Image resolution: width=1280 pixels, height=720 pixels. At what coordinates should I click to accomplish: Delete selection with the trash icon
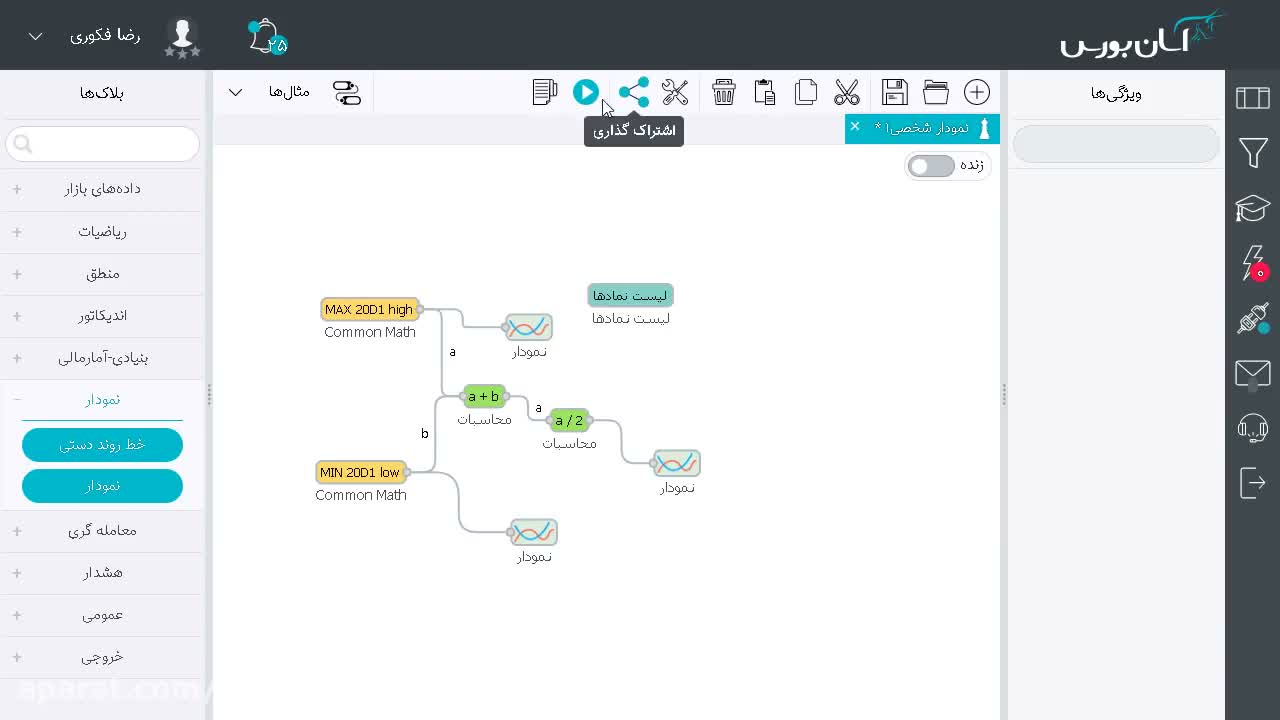[724, 92]
